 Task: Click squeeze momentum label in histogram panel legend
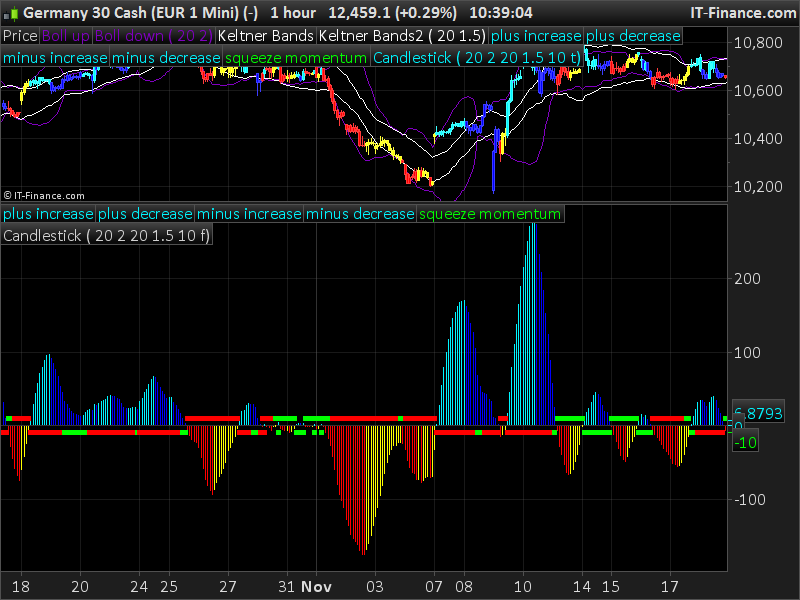[x=490, y=214]
